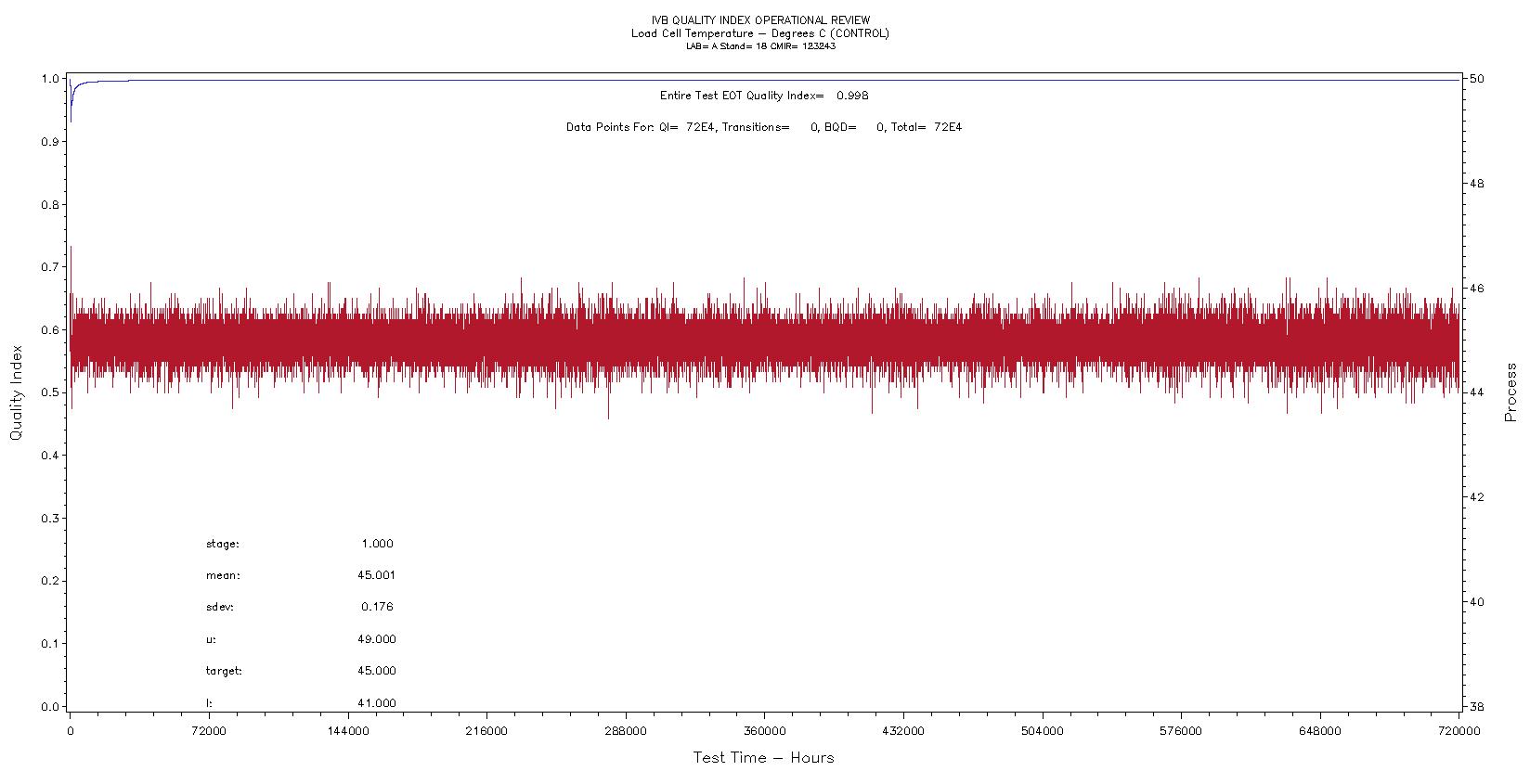Click the chart title IVB Quality Index Operational Review
This screenshot has height=784, width=1530.
coord(761,20)
